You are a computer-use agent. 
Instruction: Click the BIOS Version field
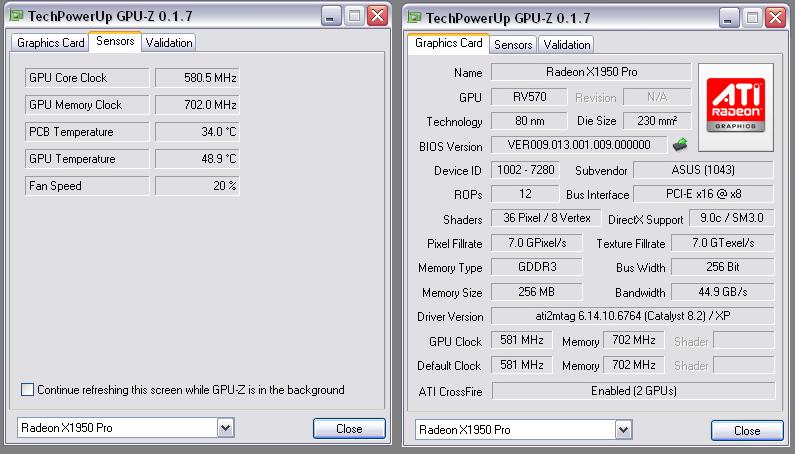(579, 145)
